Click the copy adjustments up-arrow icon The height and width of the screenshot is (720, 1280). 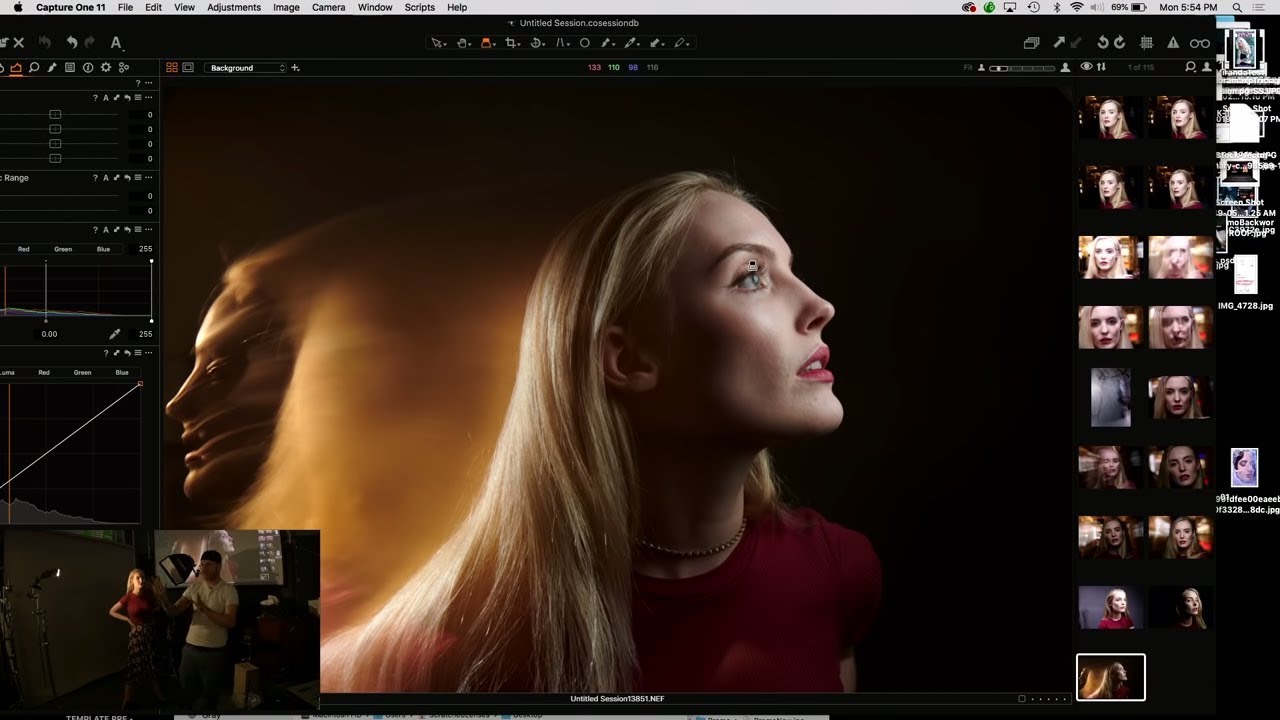pyautogui.click(x=1059, y=43)
